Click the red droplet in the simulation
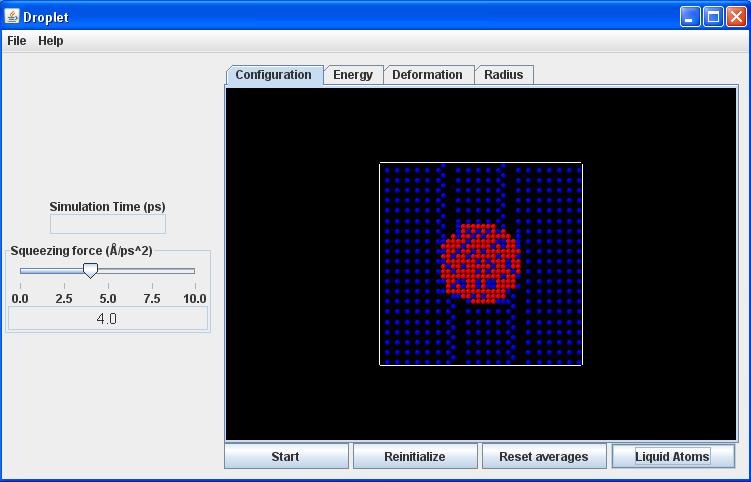The width and height of the screenshot is (751, 482). pos(479,264)
